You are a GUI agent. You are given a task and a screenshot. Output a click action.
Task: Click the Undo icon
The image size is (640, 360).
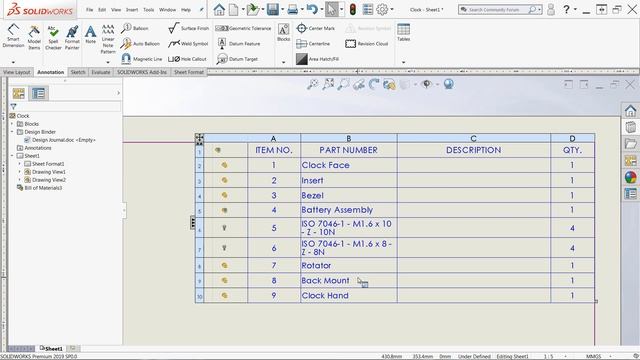[312, 9]
